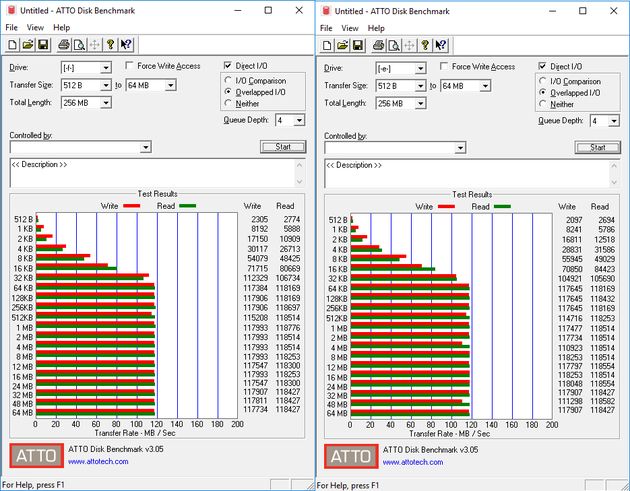The height and width of the screenshot is (491, 630).
Task: Click green Read legend swatch in left window
Action: pyautogui.click(x=188, y=206)
